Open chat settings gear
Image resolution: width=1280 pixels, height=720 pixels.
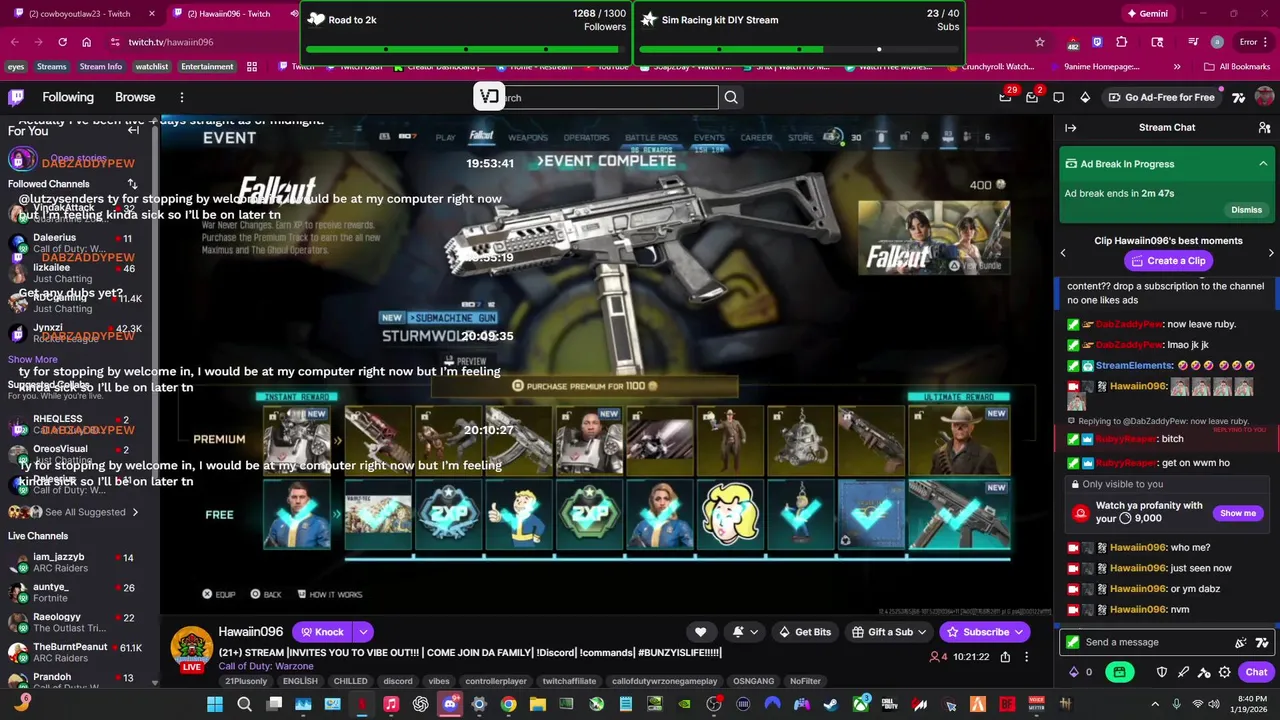(1225, 672)
